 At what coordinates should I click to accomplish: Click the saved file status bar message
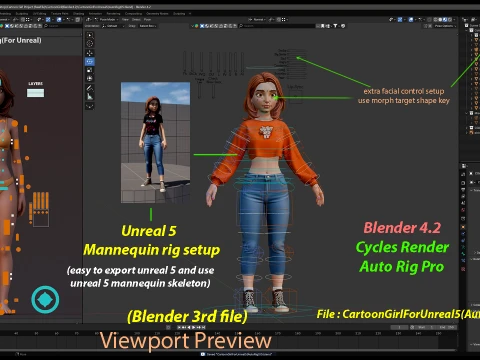pos(237,354)
